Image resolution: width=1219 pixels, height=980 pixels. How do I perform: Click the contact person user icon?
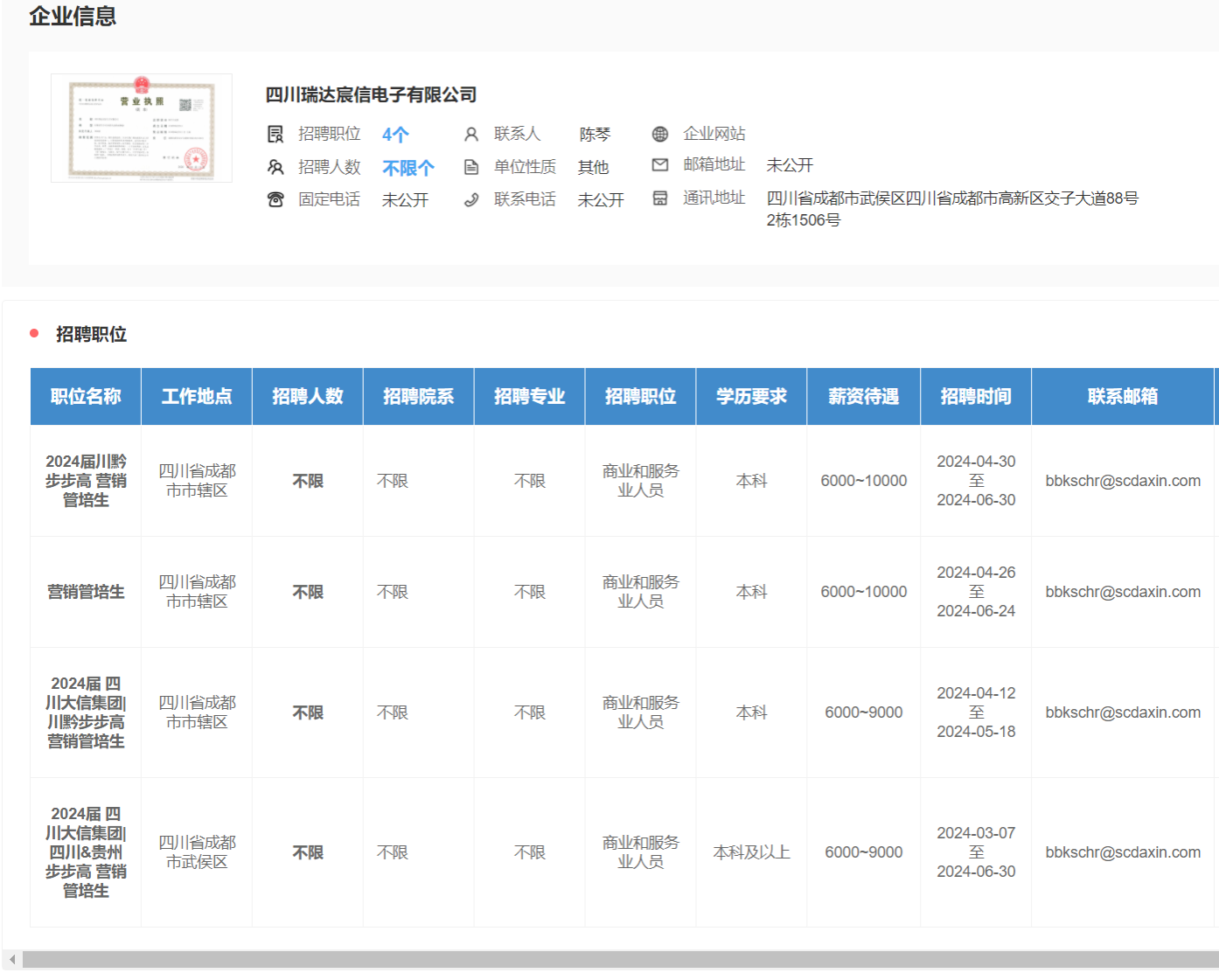click(471, 134)
